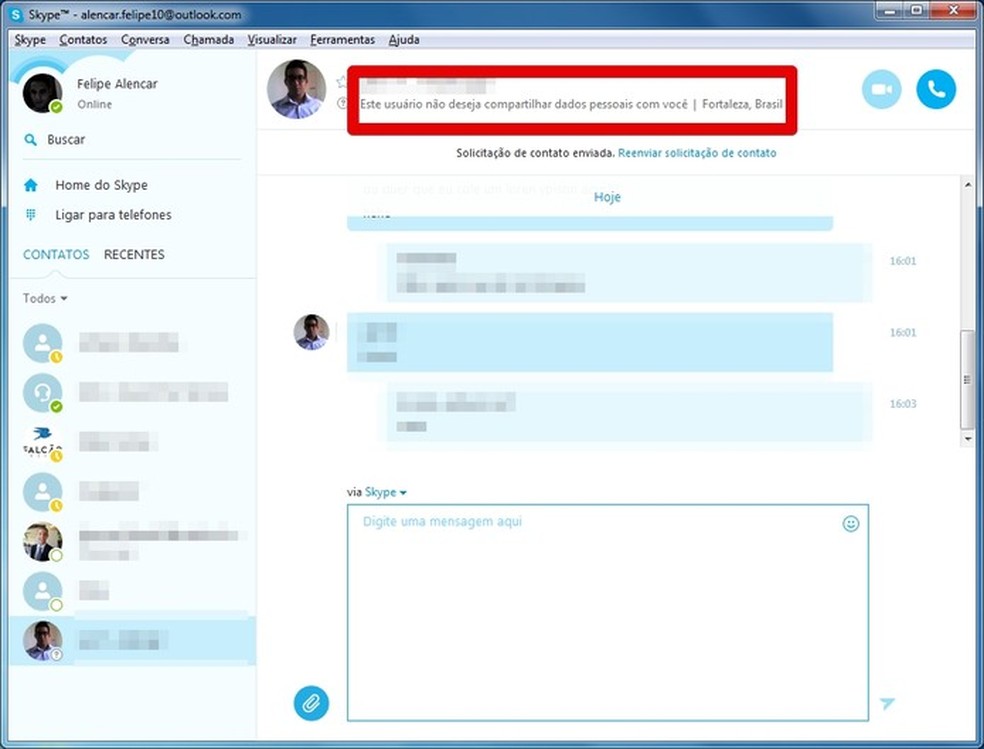Open Home do Skype

[101, 185]
